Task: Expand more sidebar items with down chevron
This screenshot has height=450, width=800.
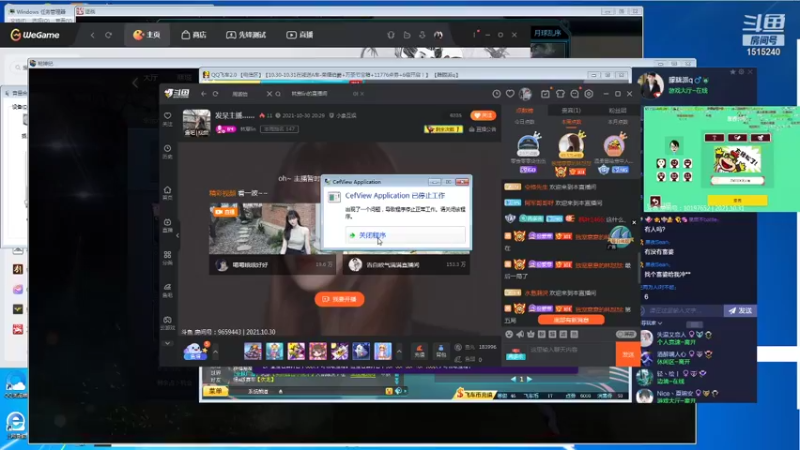Action: point(167,343)
